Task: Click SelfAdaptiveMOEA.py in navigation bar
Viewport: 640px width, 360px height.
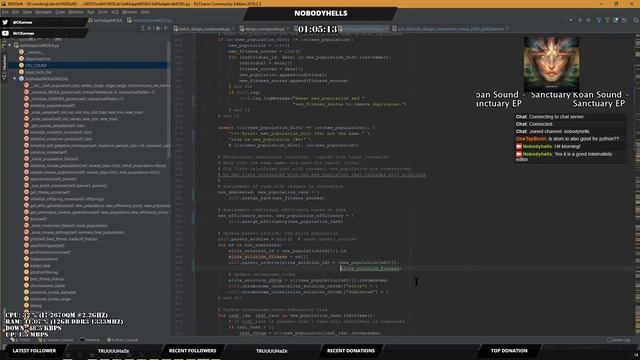Action: [150, 20]
